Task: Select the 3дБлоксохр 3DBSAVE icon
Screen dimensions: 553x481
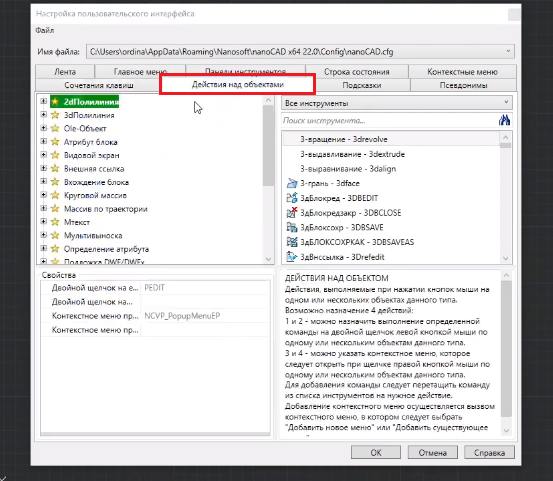Action: click(292, 227)
